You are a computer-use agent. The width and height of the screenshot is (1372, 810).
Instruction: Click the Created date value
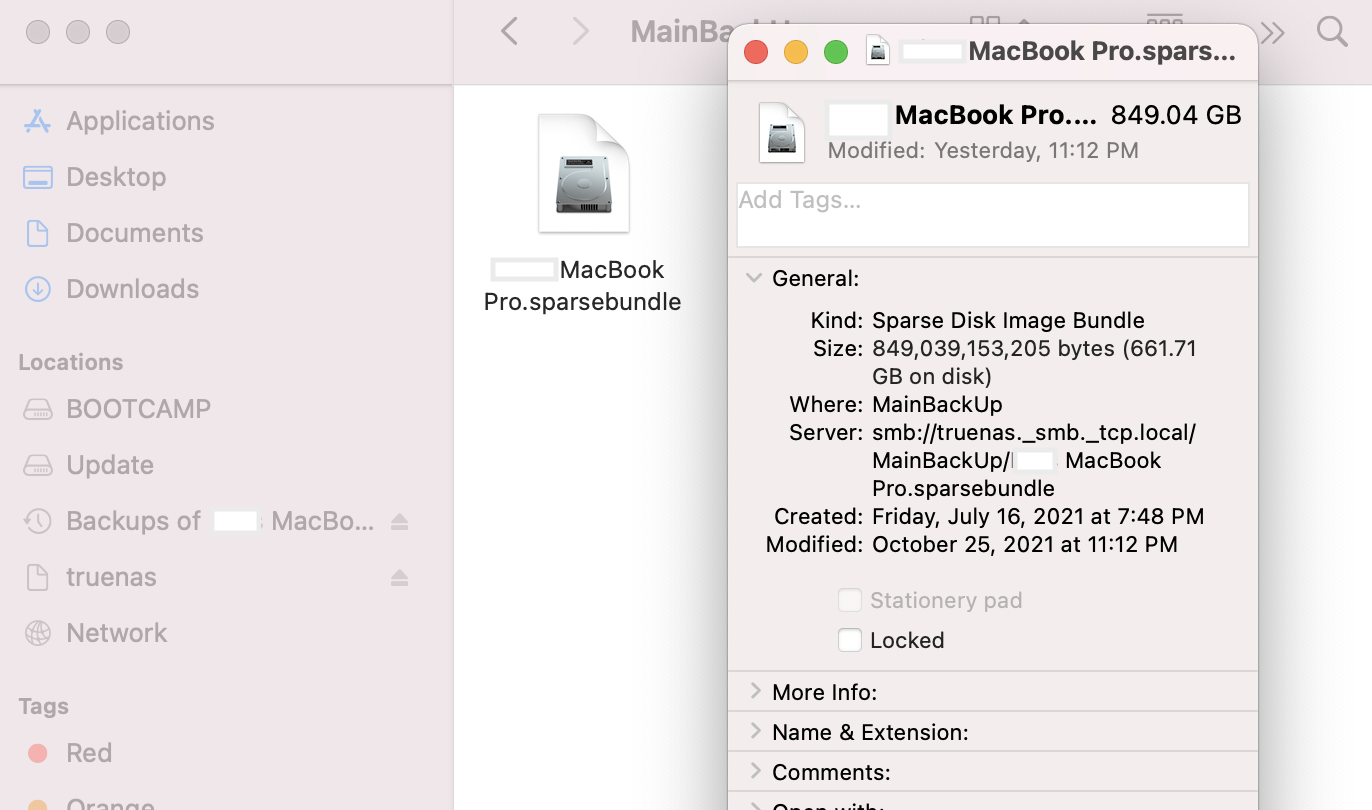(x=1038, y=517)
